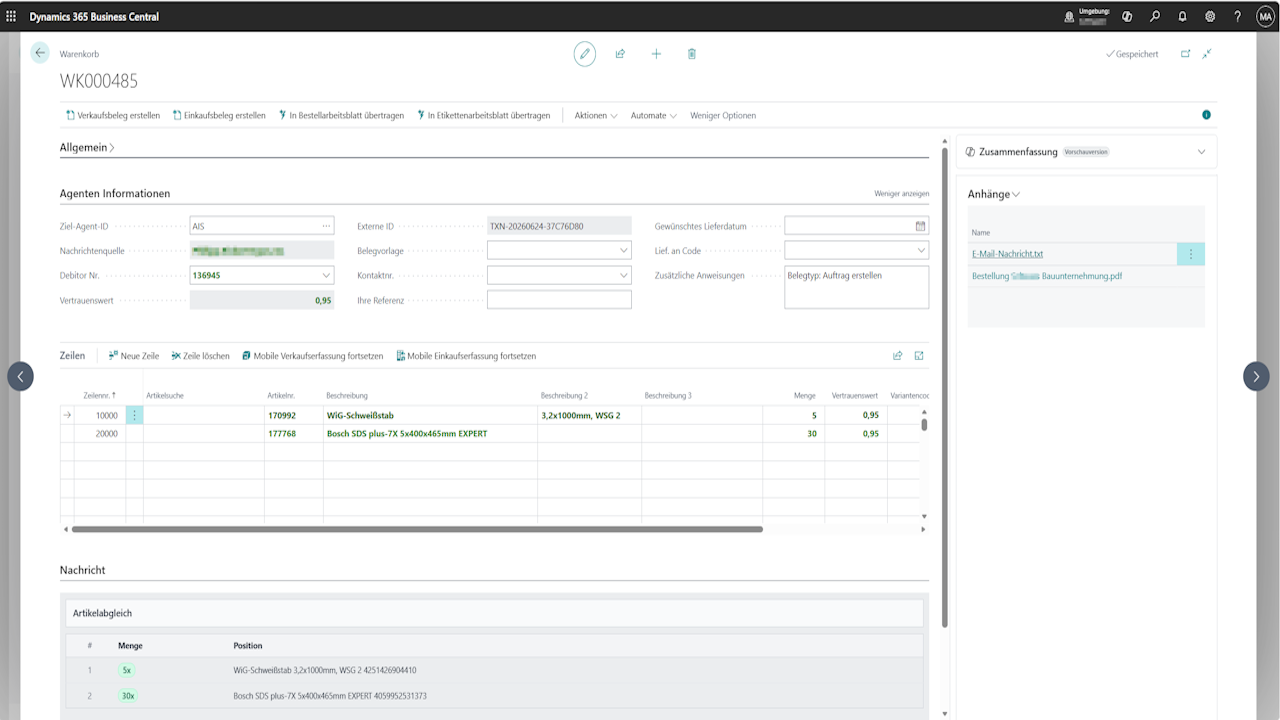Click the Warenkorb breadcrumb label
The height and width of the screenshot is (720, 1280).
[x=79, y=54]
